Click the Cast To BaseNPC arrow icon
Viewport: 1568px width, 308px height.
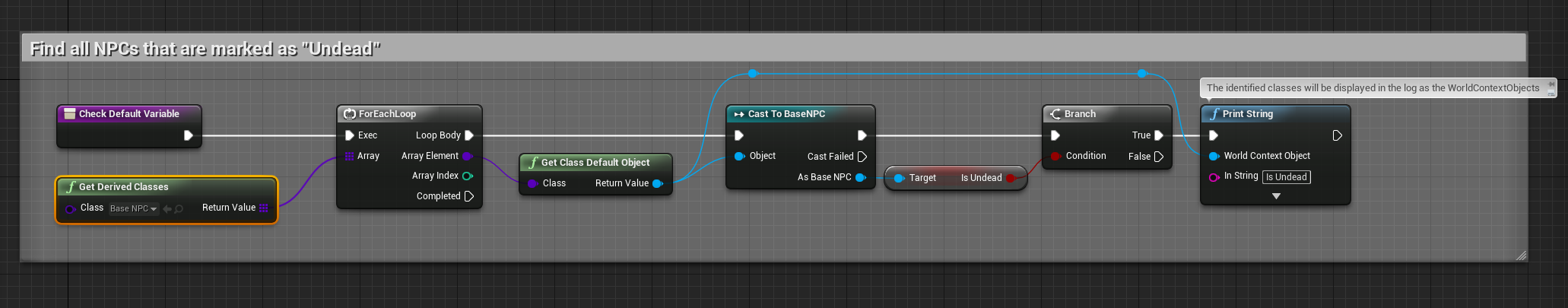pyautogui.click(x=738, y=114)
